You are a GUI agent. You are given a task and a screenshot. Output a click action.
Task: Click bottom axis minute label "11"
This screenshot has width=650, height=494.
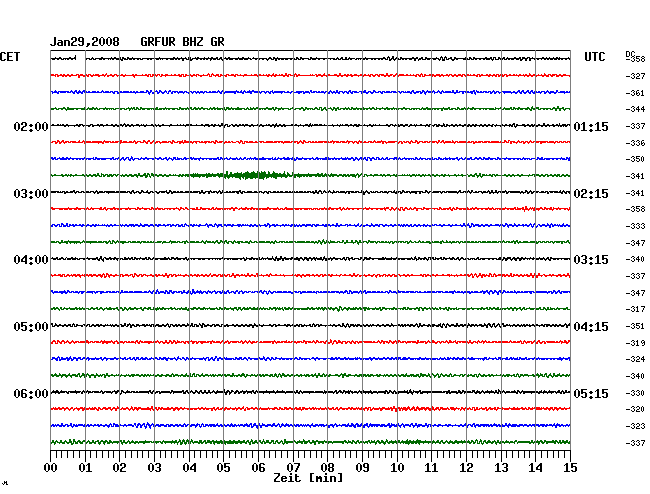pos(431,468)
